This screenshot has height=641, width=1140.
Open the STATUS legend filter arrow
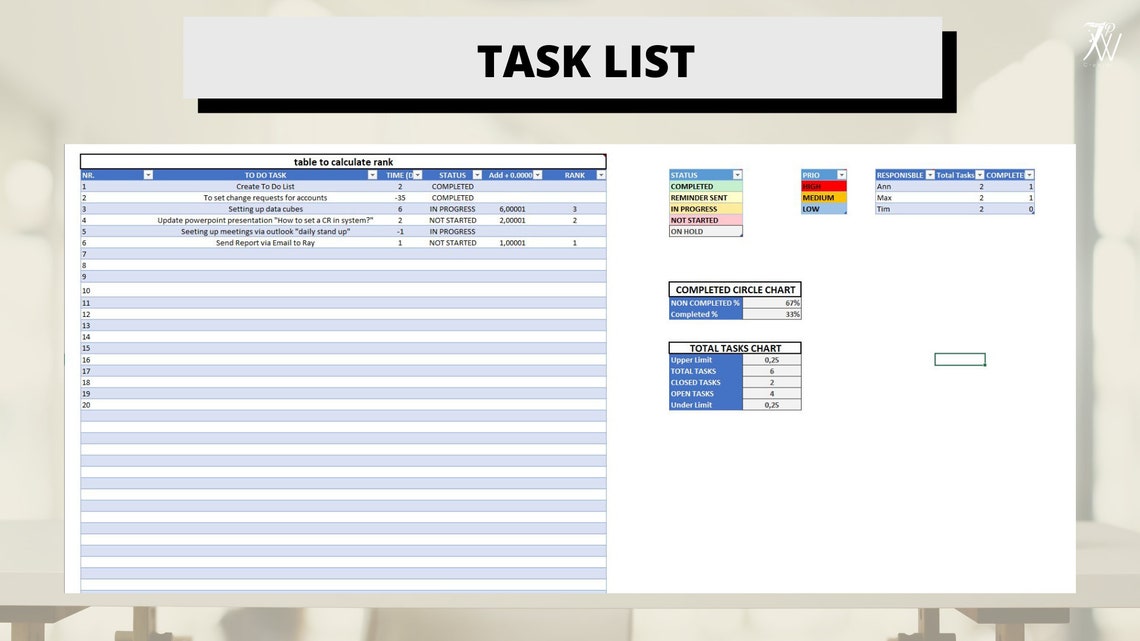click(x=737, y=175)
